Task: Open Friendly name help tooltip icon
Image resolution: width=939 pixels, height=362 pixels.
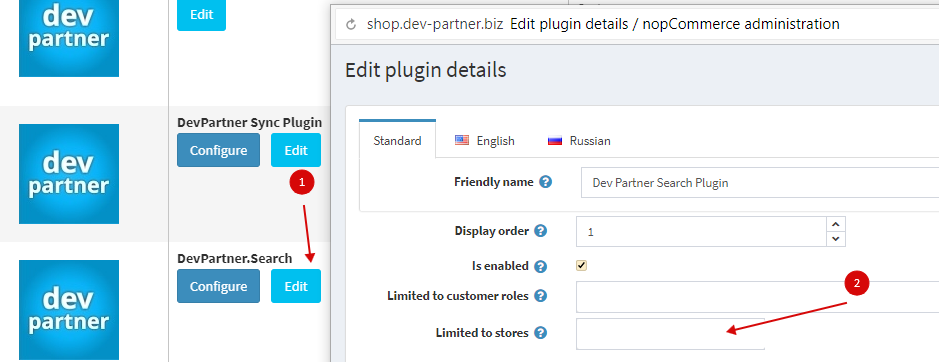Action: point(545,182)
